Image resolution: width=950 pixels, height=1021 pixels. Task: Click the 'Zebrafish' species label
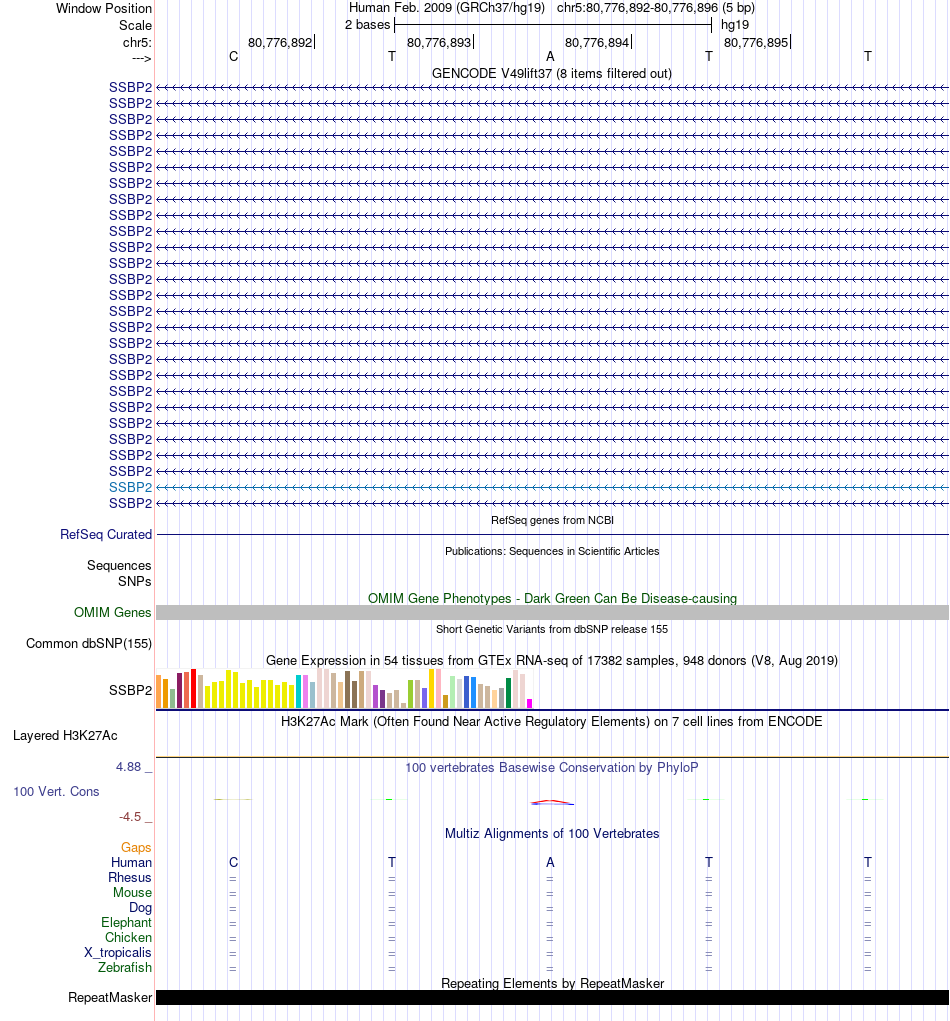click(x=125, y=968)
